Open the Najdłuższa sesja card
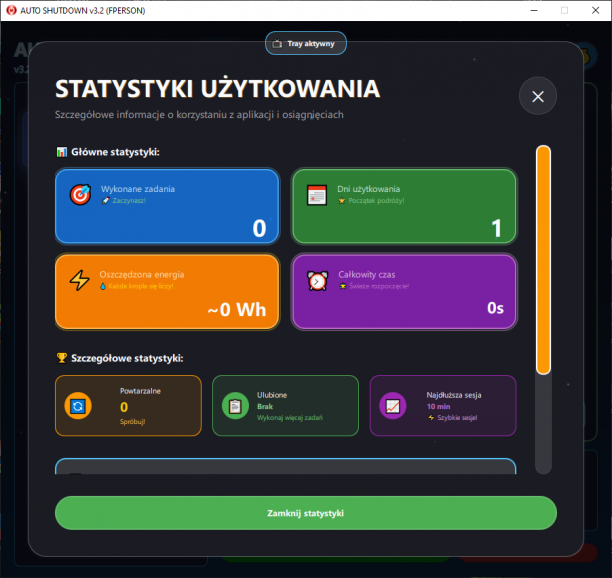The height and width of the screenshot is (578, 612). pos(443,405)
